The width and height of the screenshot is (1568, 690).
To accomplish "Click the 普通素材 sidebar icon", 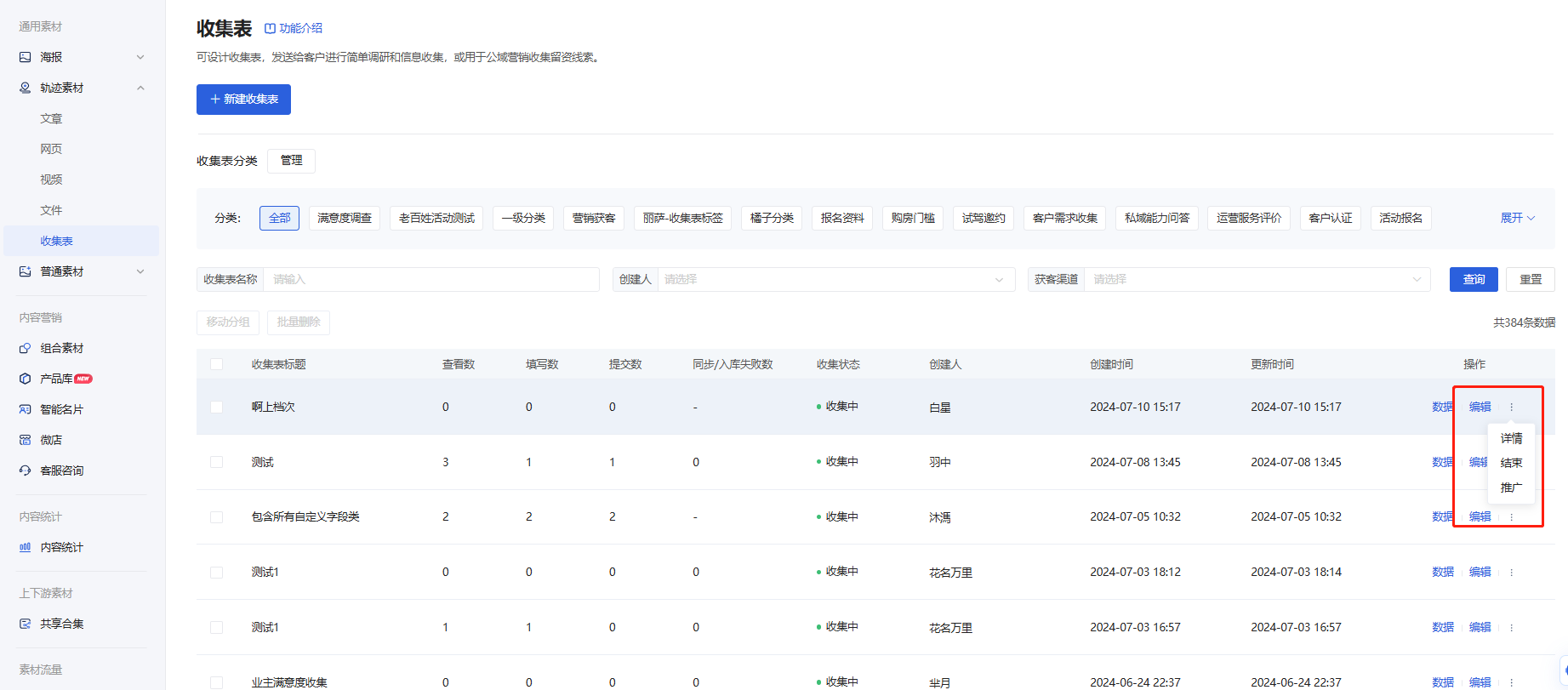I will pyautogui.click(x=25, y=271).
